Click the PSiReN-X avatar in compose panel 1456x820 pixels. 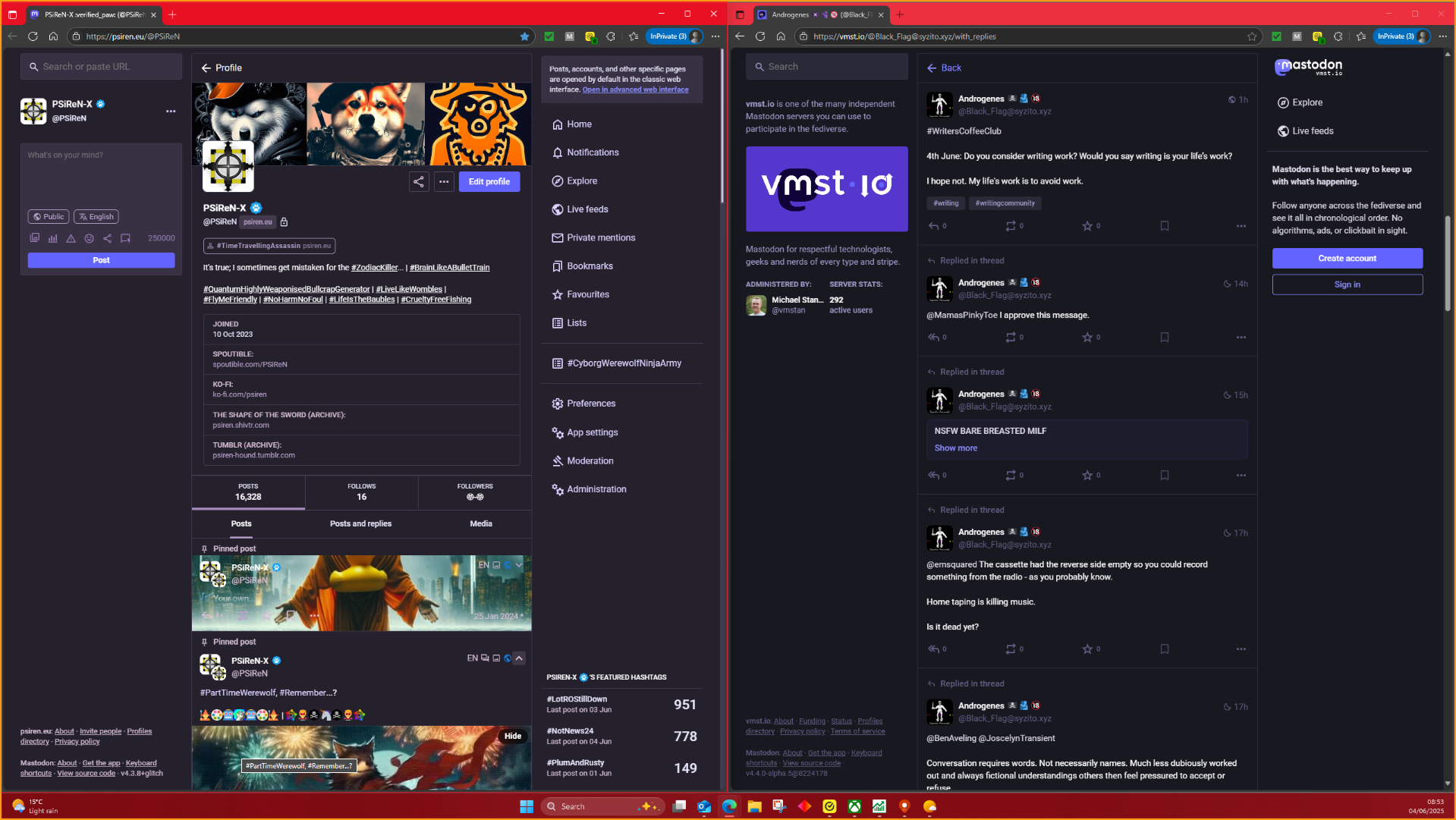[33, 111]
